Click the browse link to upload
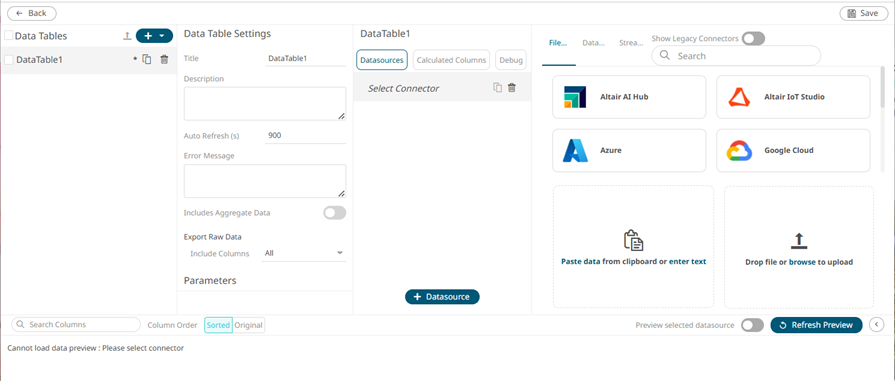 coord(802,262)
